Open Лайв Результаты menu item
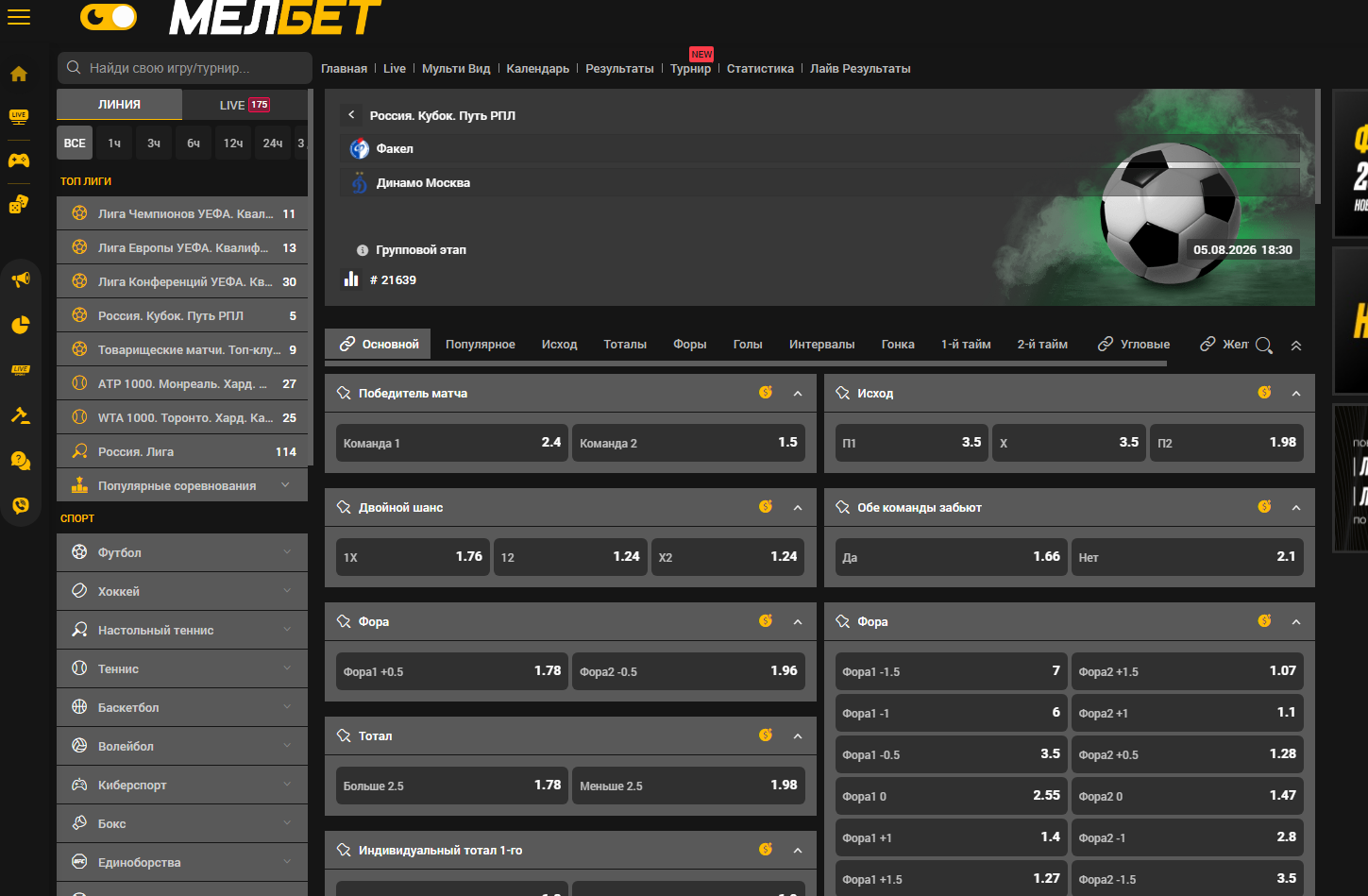Screen dimensions: 1368x896 click(x=860, y=69)
